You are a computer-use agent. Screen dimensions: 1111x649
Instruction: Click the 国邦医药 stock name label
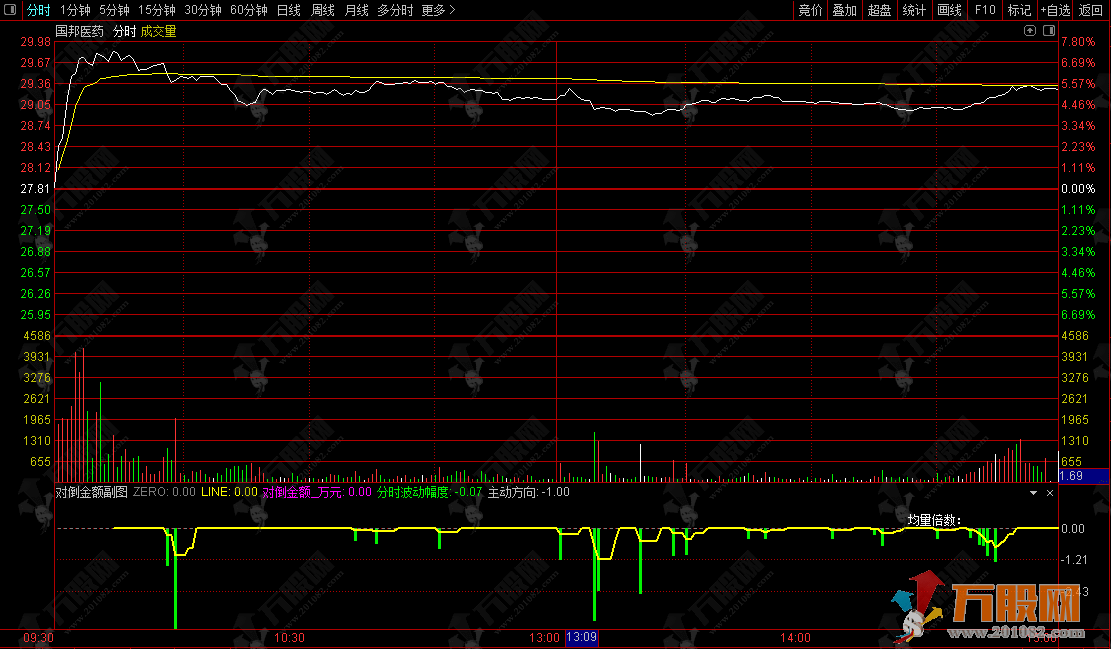80,32
